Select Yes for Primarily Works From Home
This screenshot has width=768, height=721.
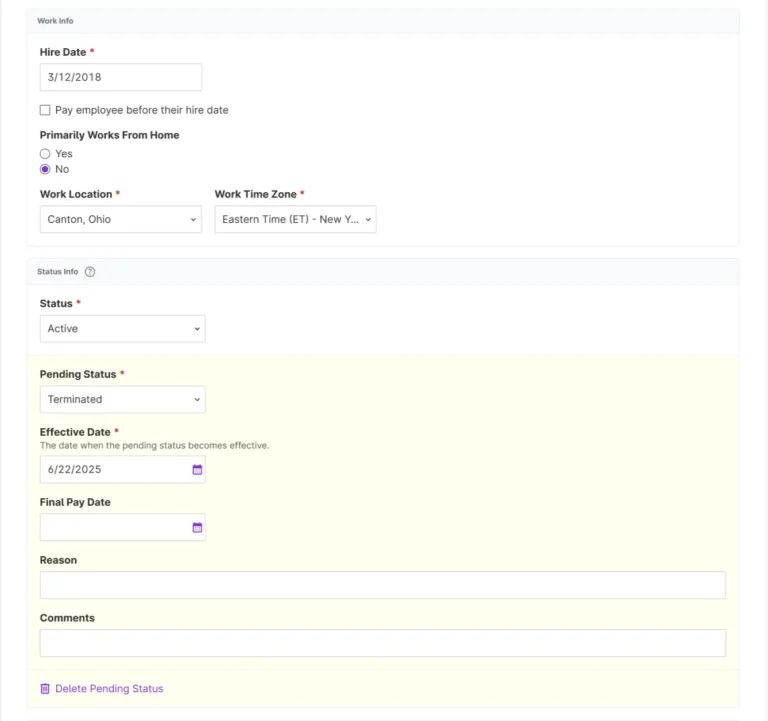pos(45,154)
